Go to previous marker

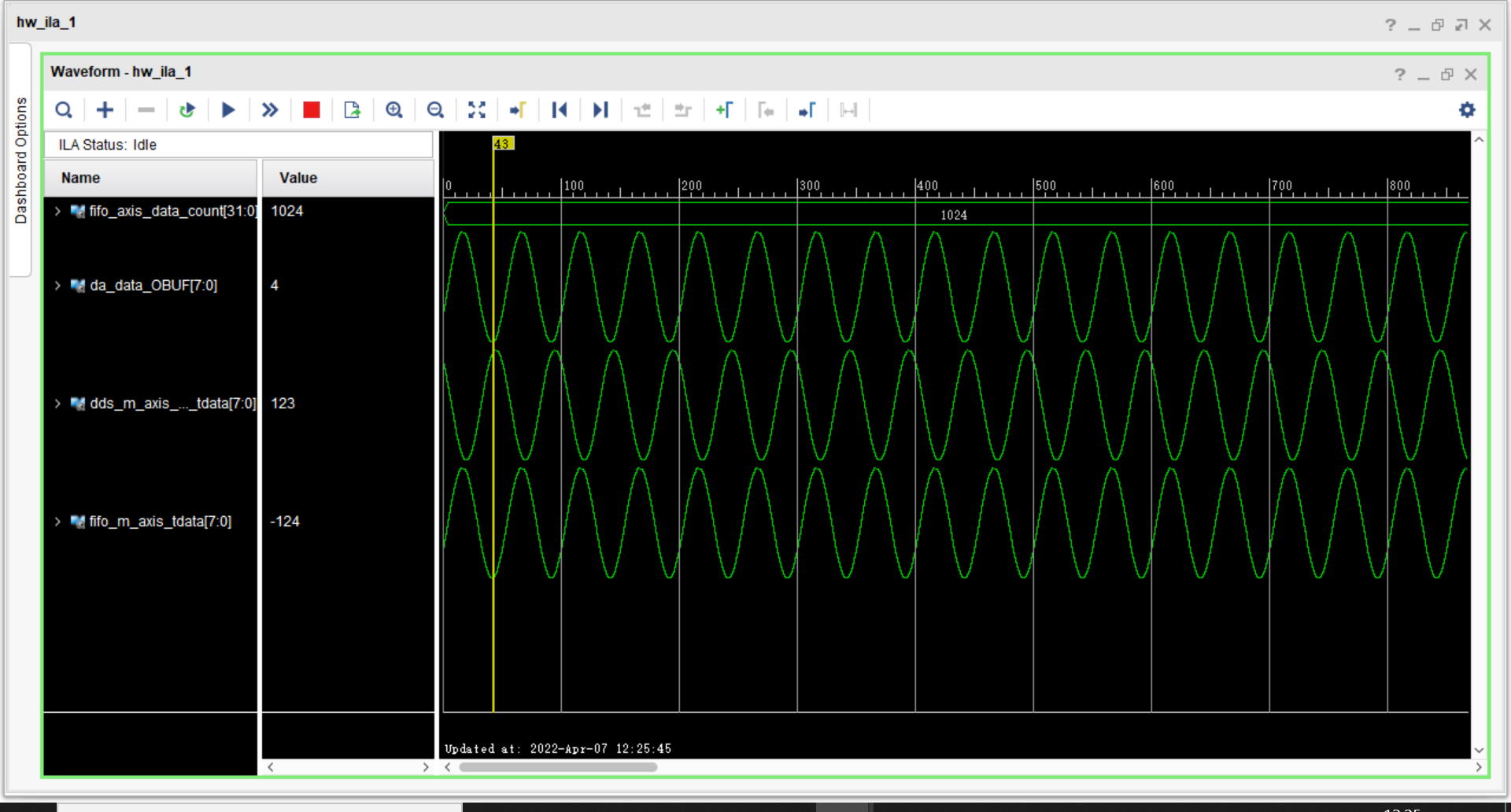pos(766,110)
